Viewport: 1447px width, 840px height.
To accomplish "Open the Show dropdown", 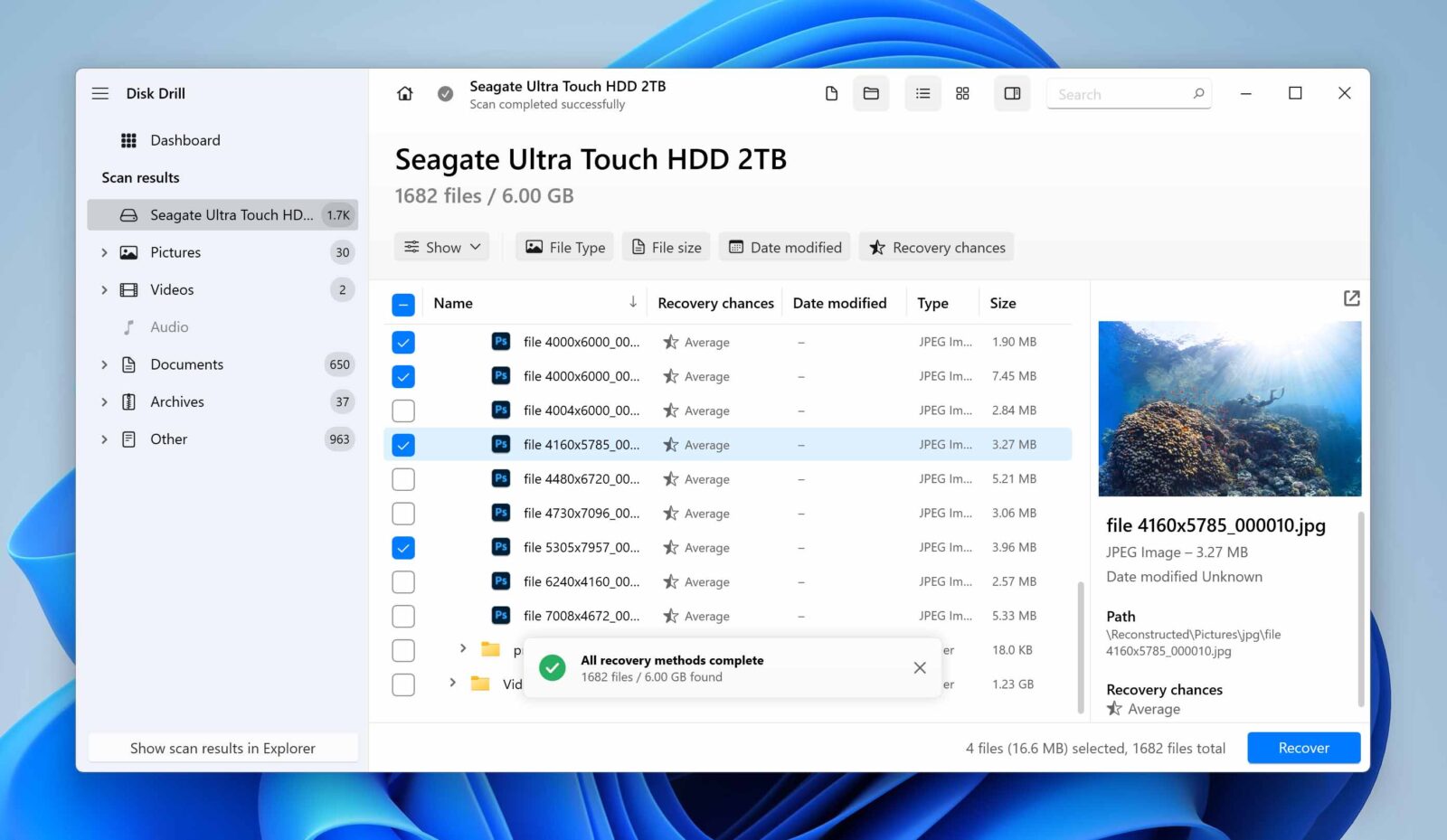I will coord(441,246).
